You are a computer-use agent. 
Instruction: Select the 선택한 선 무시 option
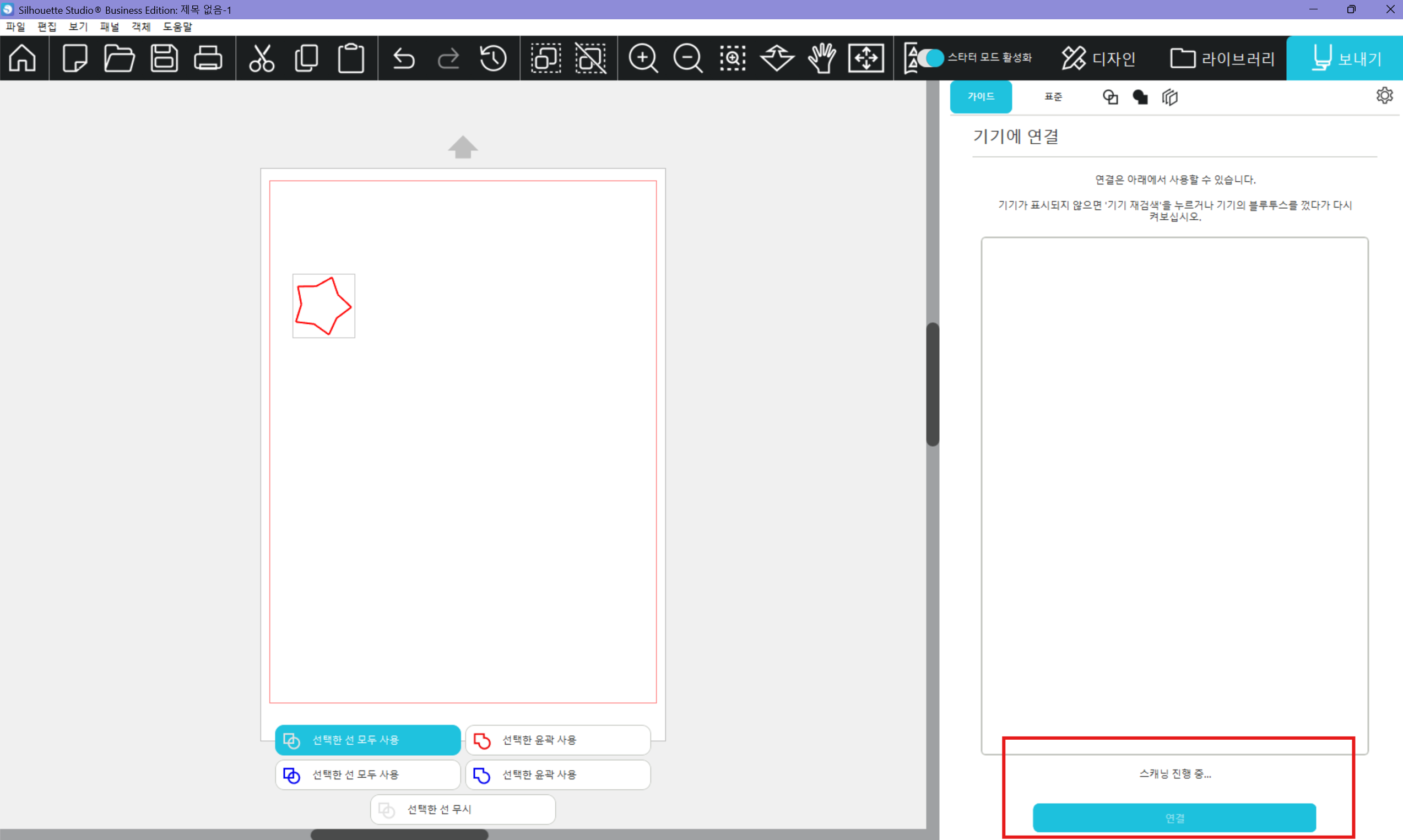(462, 810)
